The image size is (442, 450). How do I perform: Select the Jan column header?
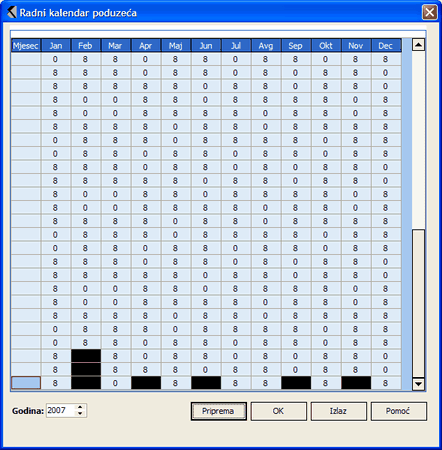[56, 45]
